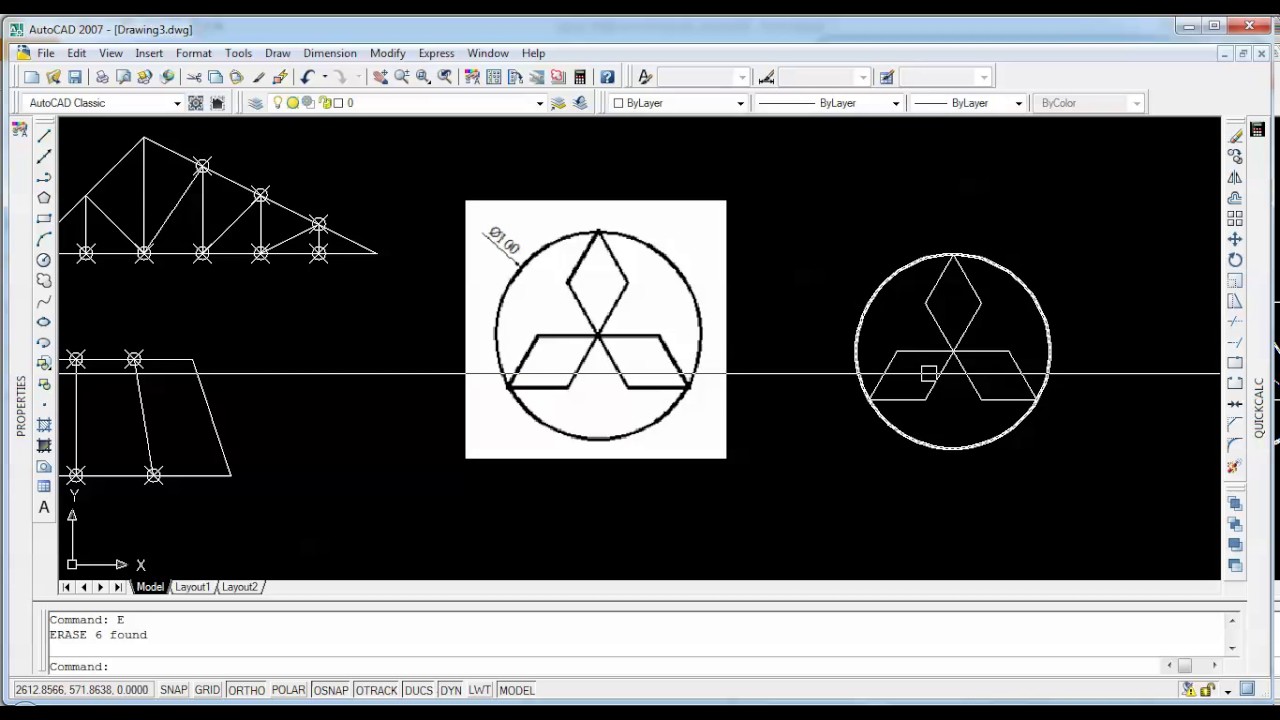Select the Polygon draw tool

click(44, 198)
